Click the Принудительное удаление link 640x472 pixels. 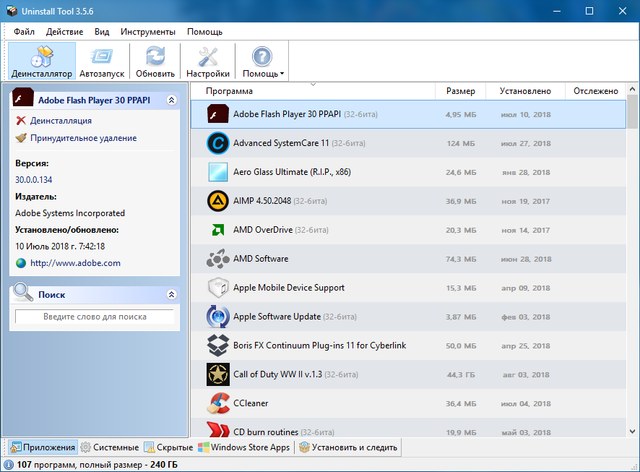click(x=83, y=138)
